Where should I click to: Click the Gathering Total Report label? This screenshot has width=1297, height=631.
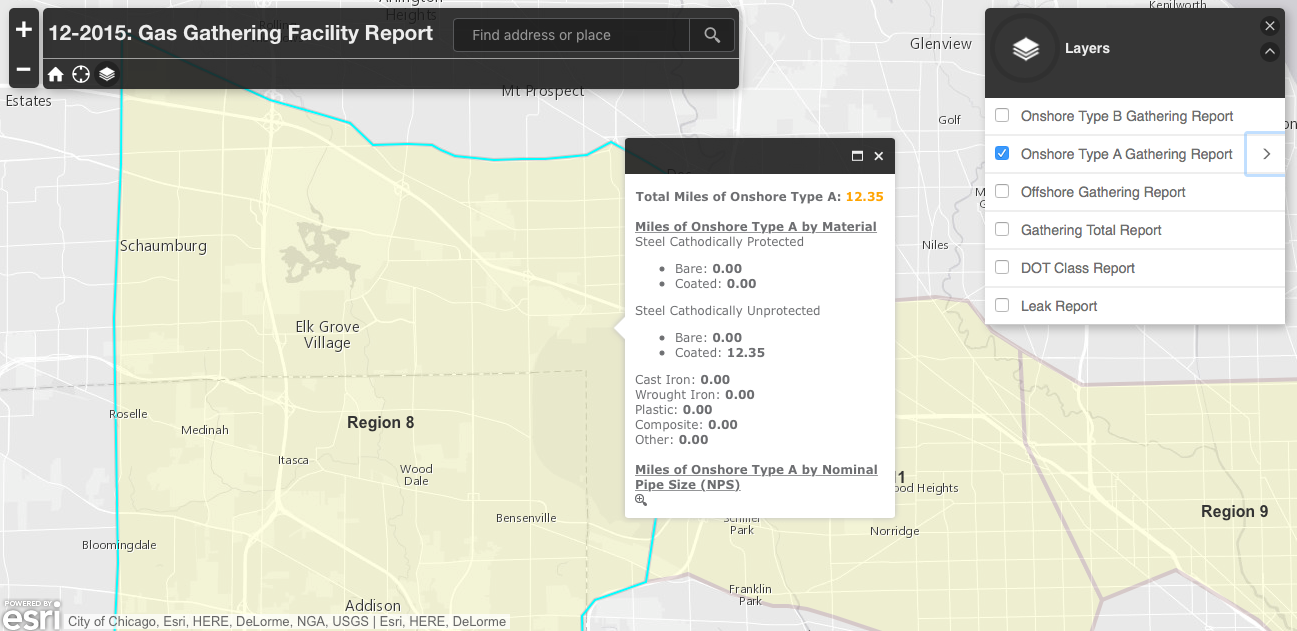(1091, 230)
